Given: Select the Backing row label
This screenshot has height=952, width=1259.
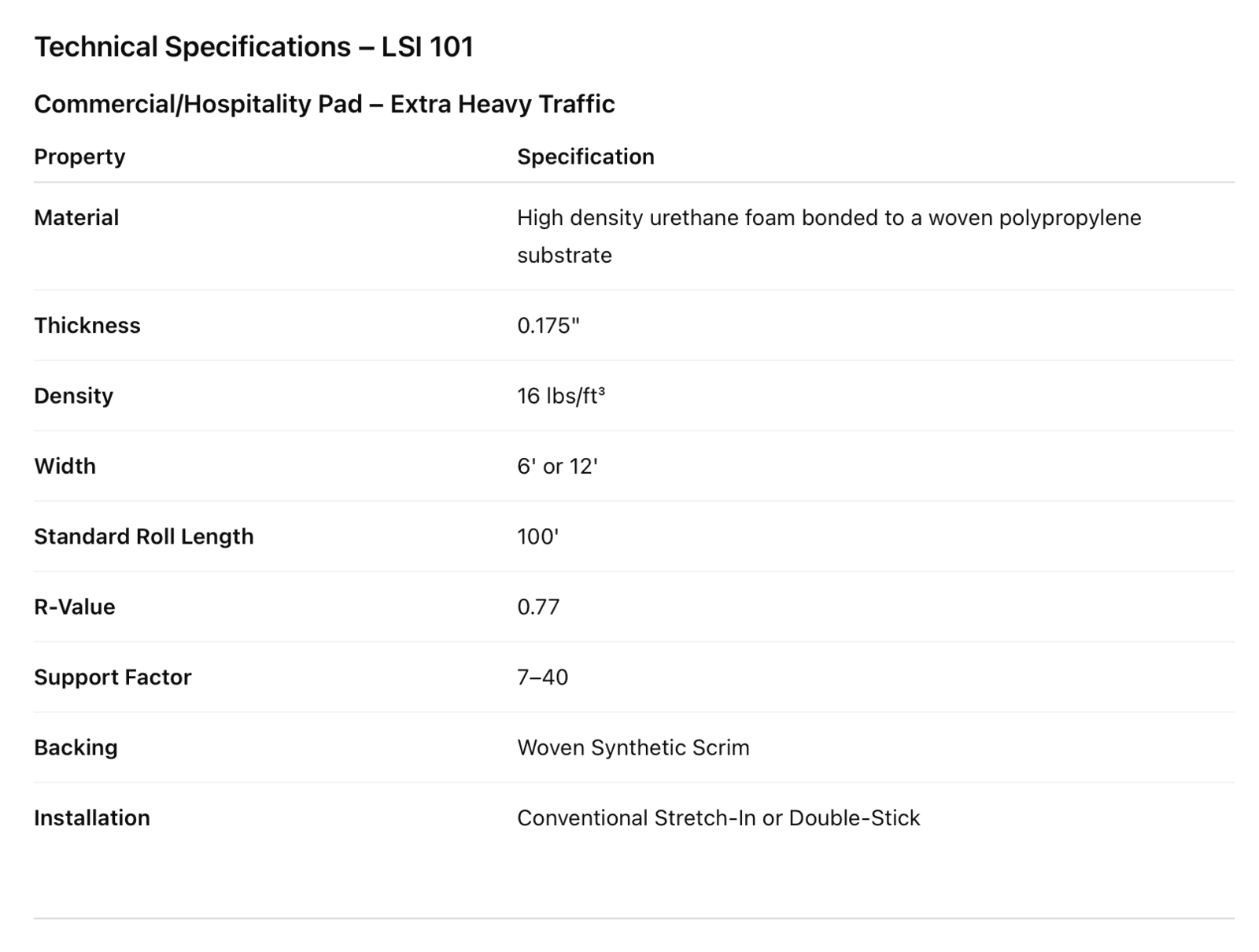Looking at the screenshot, I should (x=76, y=747).
